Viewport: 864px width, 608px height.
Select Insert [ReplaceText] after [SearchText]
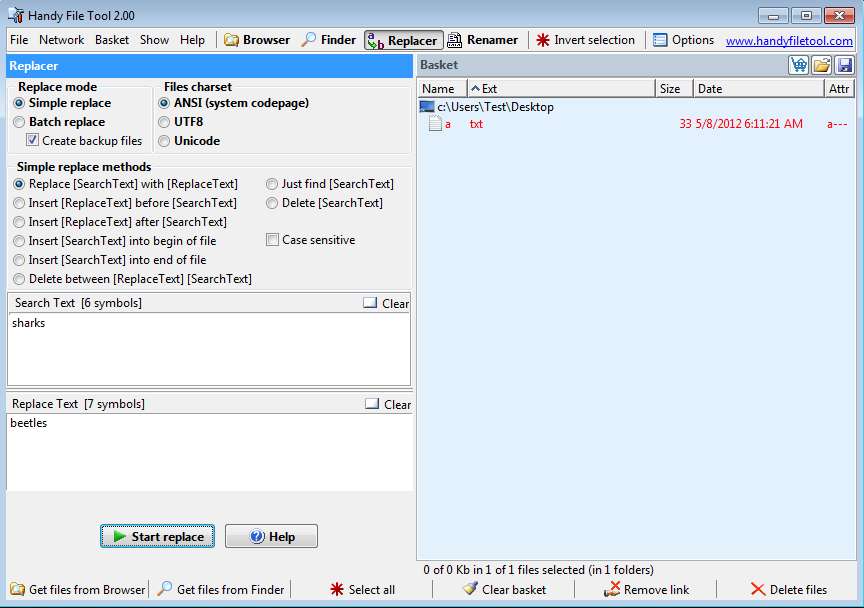120,222
